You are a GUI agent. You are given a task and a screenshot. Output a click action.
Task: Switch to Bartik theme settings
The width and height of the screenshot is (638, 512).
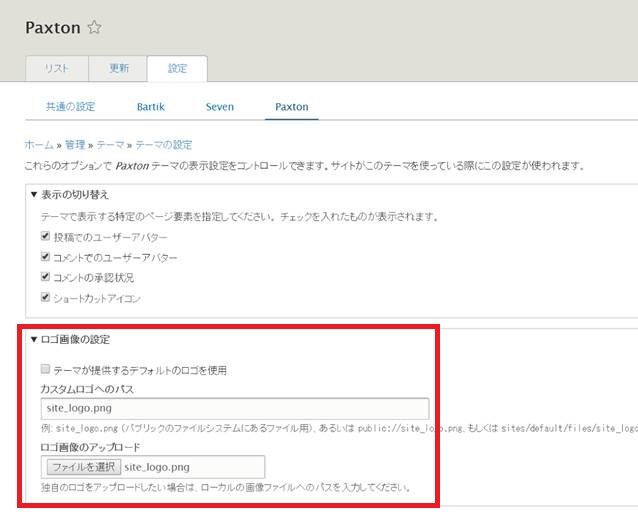pyautogui.click(x=151, y=107)
